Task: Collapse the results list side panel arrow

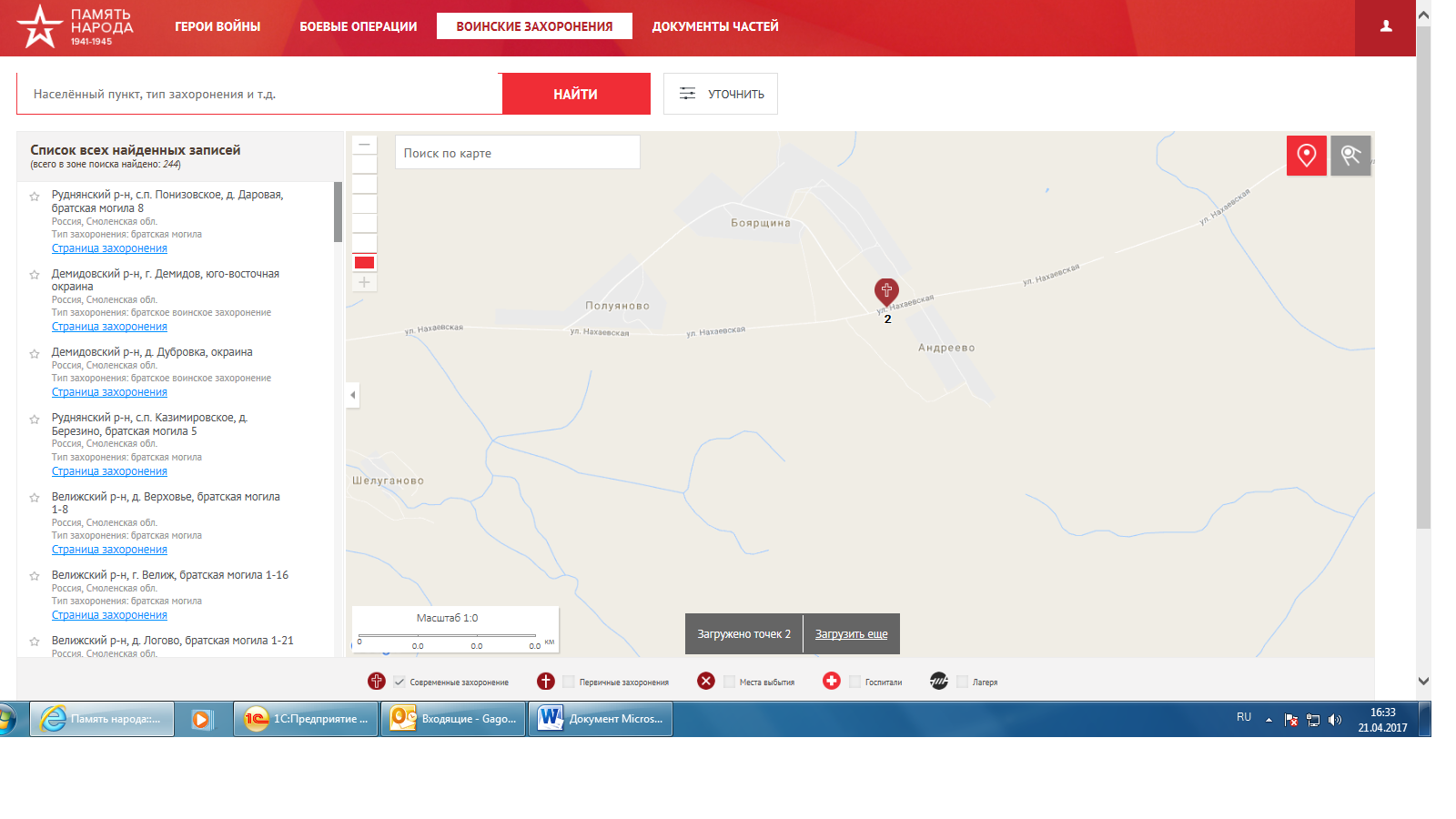Action: (x=353, y=395)
